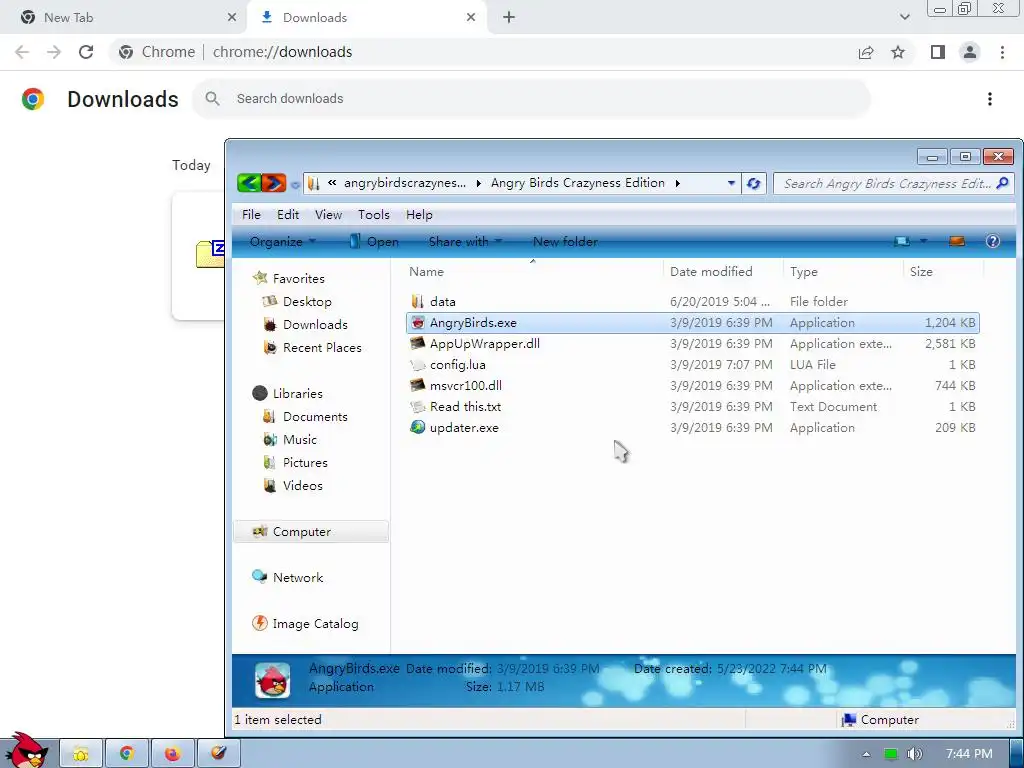Click the Search downloads field in Chrome
The width and height of the screenshot is (1024, 768).
(532, 99)
